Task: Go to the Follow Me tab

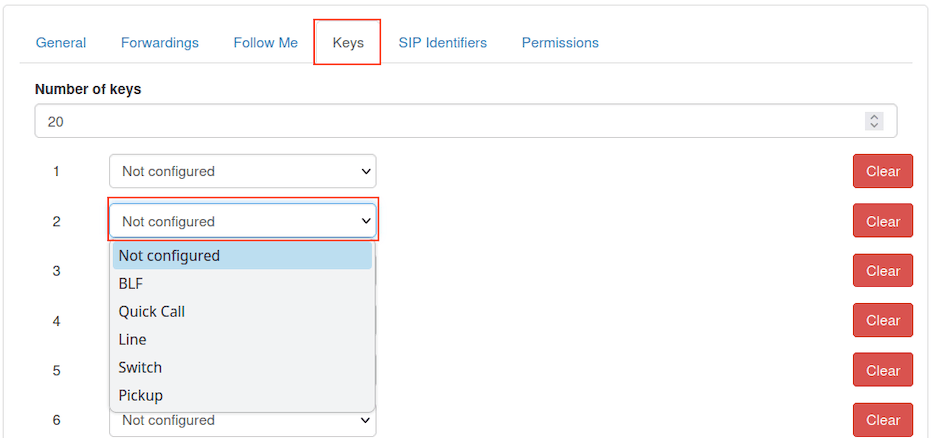Action: [x=266, y=43]
